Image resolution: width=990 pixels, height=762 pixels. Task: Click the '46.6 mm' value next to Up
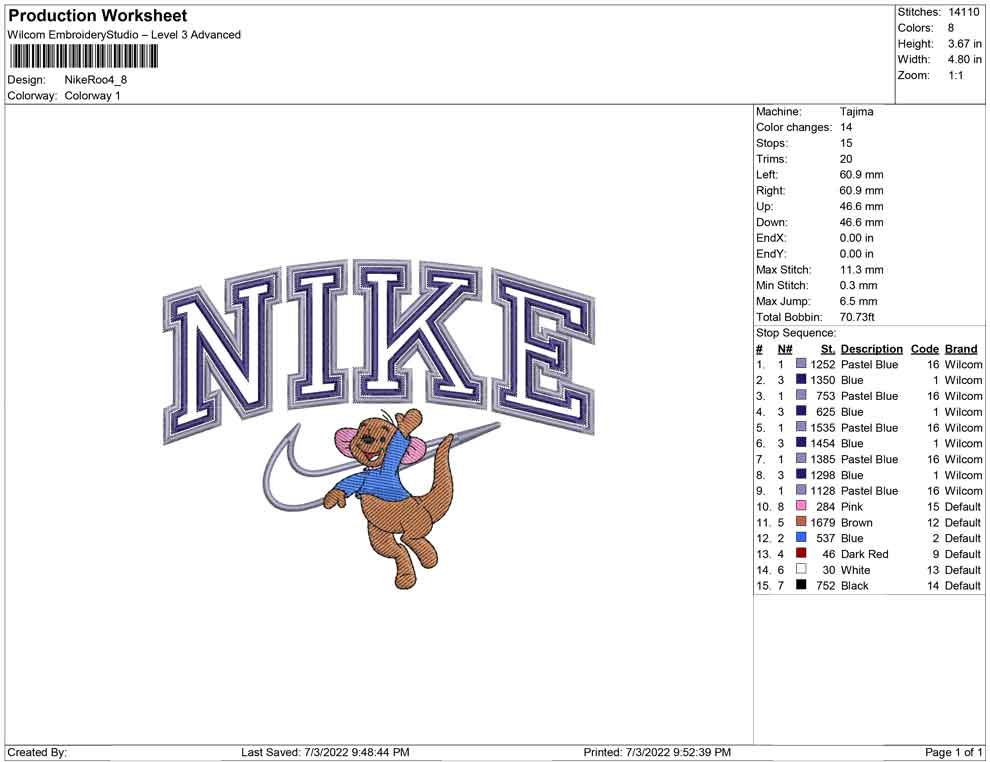tap(861, 206)
